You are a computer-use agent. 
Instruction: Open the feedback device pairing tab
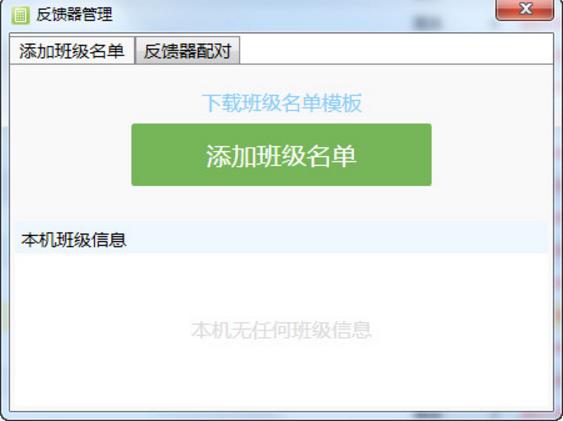coord(187,51)
